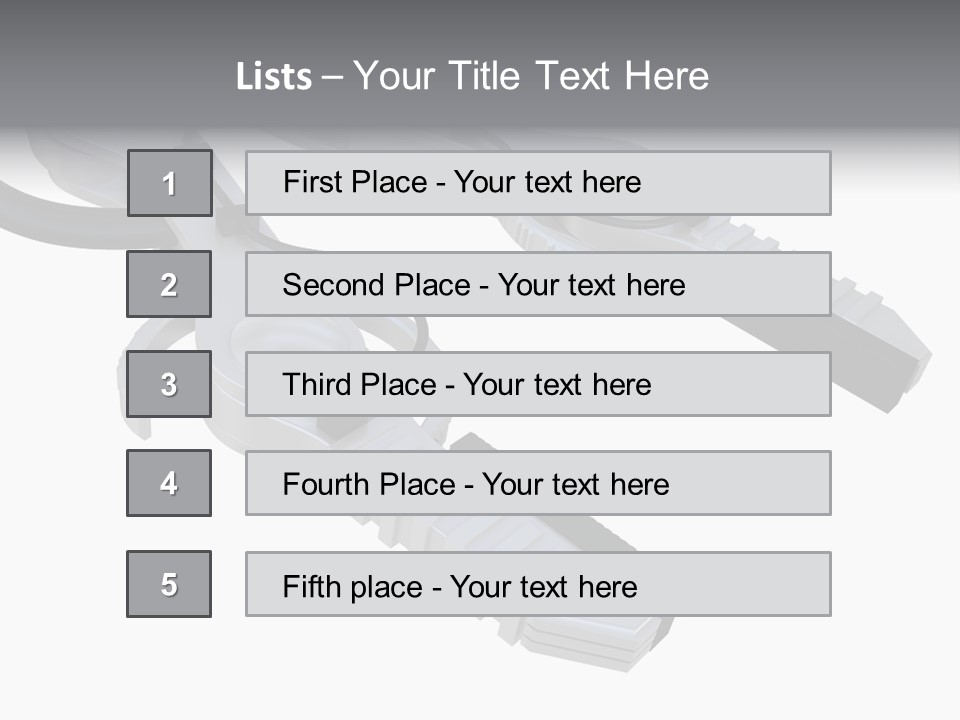Select the number 2 box
The width and height of the screenshot is (960, 720).
[169, 284]
